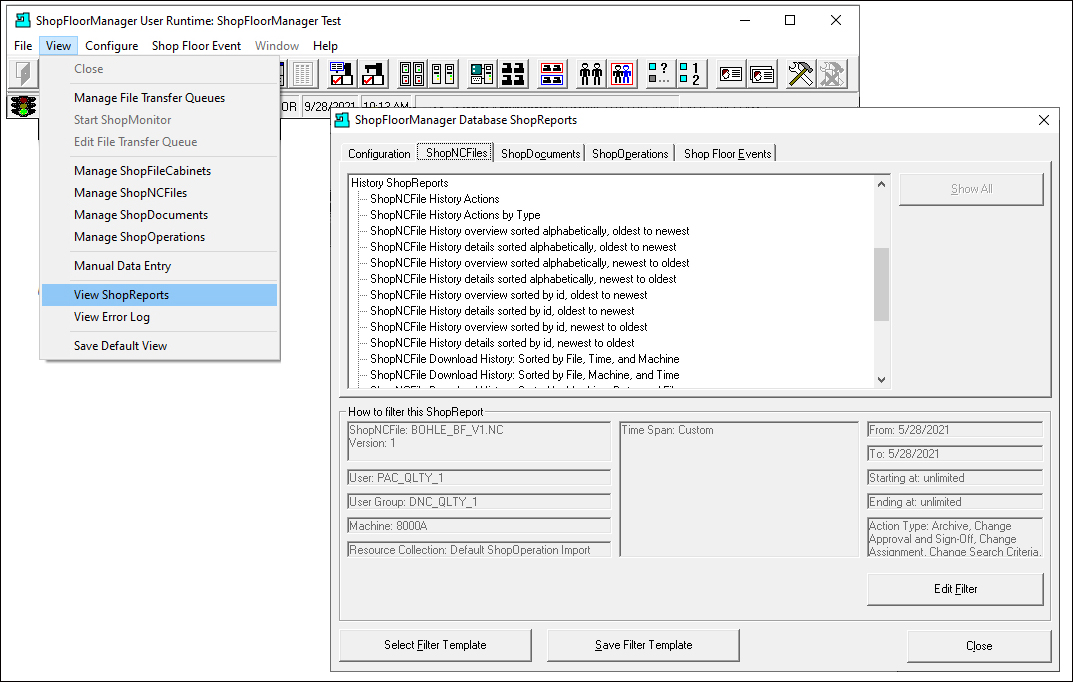Click the Close button in ShopReports dialog
The width and height of the screenshot is (1073, 682).
click(x=979, y=646)
